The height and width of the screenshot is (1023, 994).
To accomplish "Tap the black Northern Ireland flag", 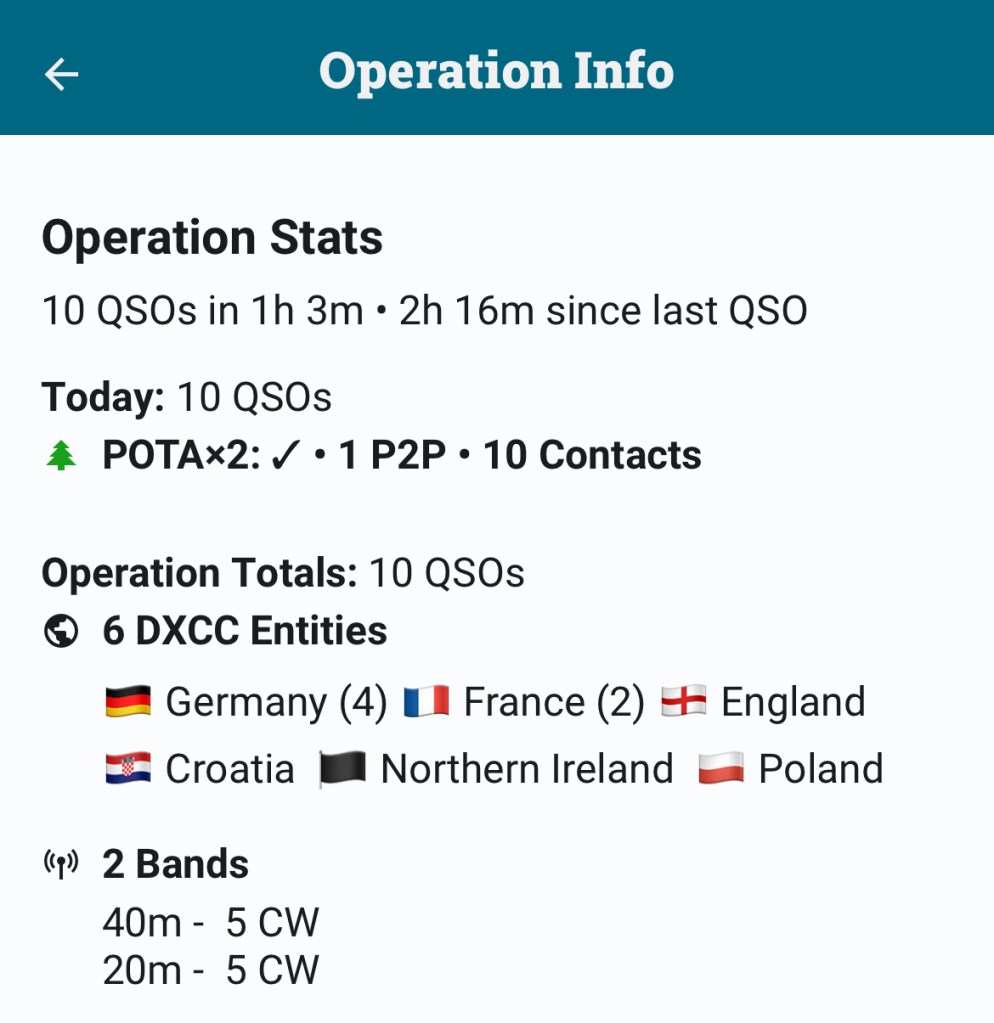I will coord(343,769).
